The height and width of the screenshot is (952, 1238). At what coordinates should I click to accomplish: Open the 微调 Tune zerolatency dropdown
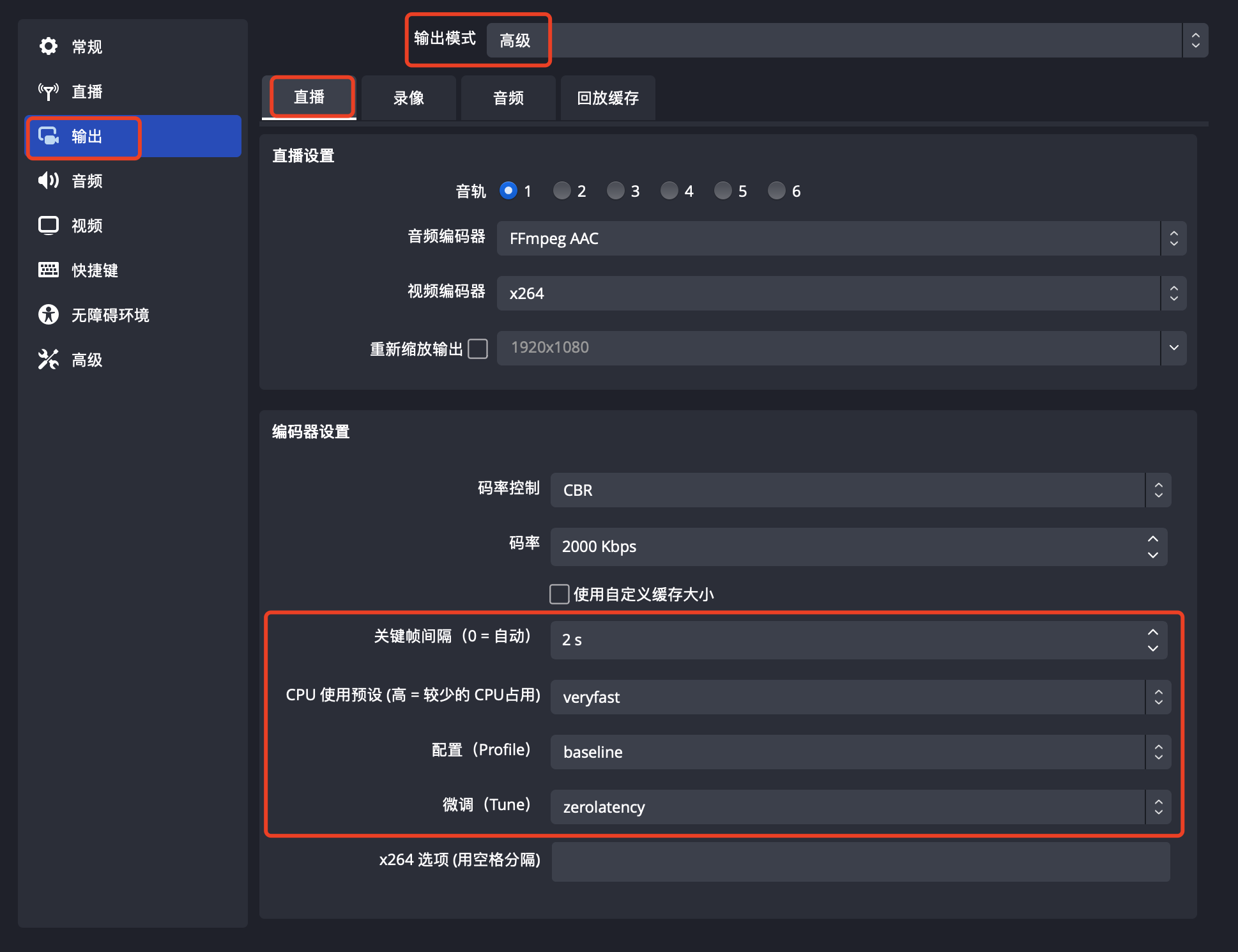860,807
